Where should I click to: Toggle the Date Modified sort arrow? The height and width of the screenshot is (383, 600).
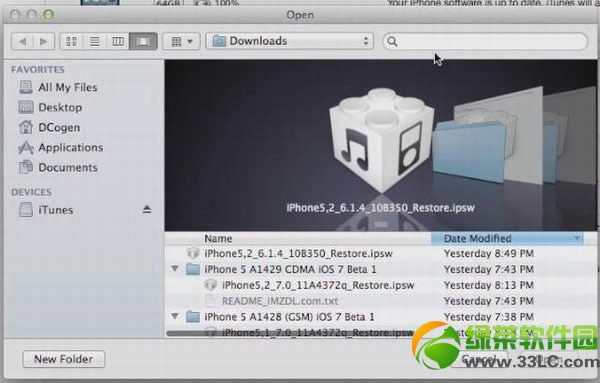(577, 238)
